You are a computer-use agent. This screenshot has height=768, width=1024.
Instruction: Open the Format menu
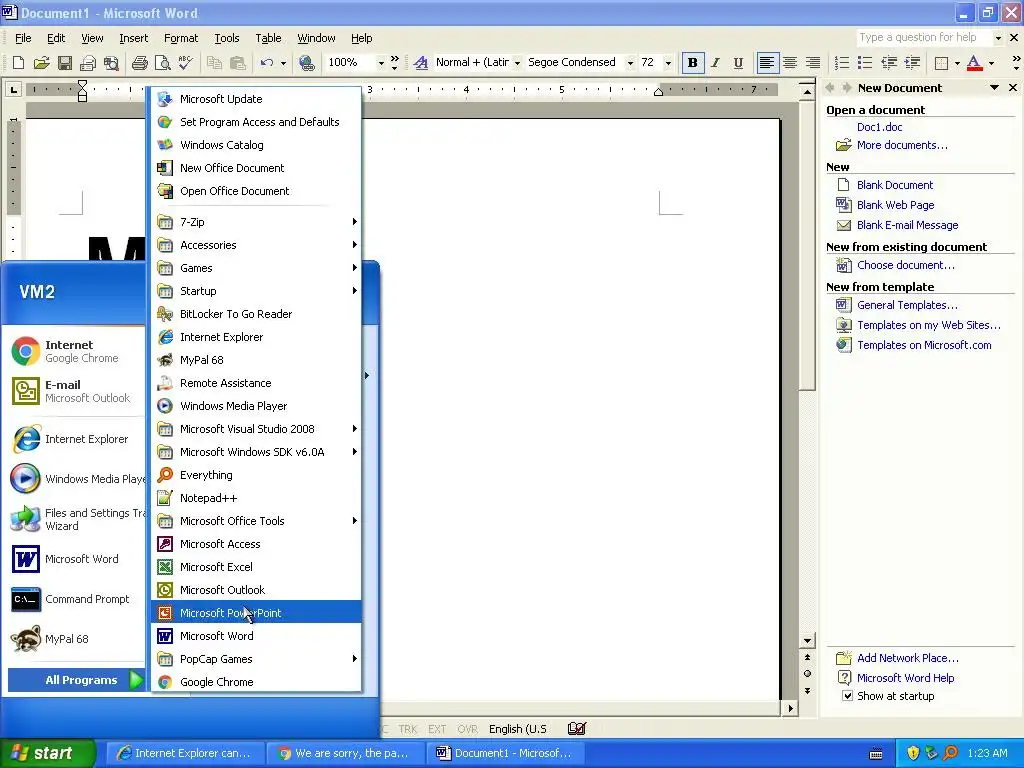(x=181, y=38)
